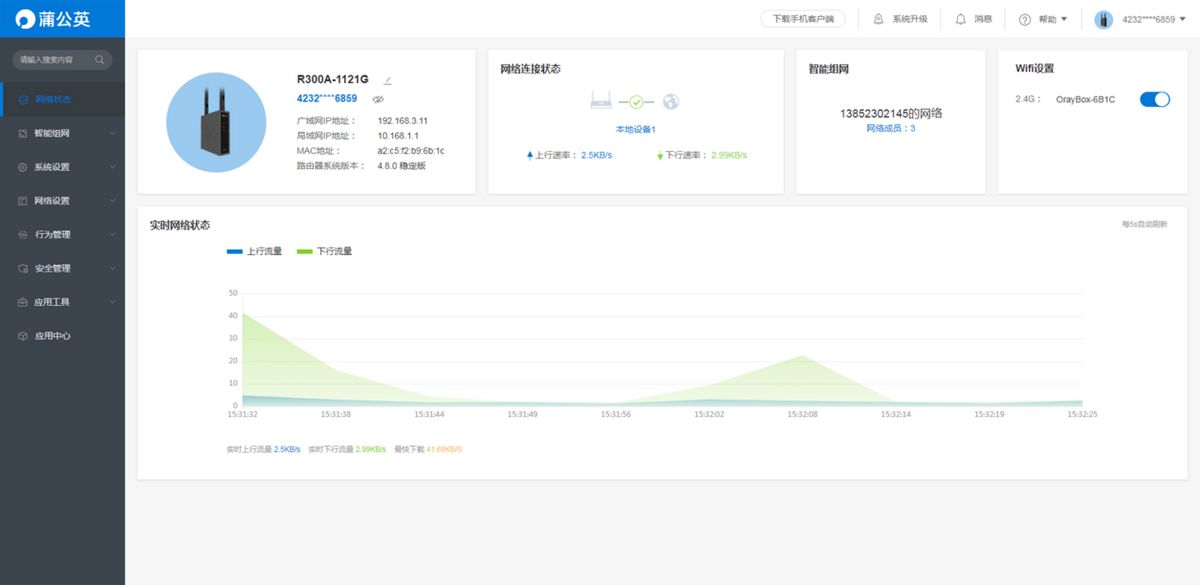Screen dimensions: 1200x585
Task: Open the 本地设备1 link
Action: point(636,129)
